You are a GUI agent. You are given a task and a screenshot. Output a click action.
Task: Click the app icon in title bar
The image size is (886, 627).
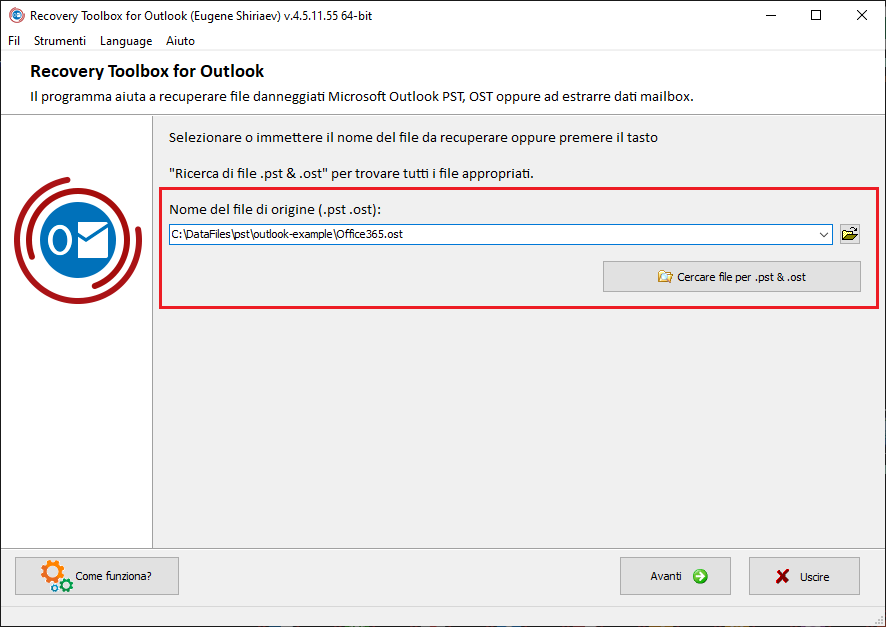17,15
